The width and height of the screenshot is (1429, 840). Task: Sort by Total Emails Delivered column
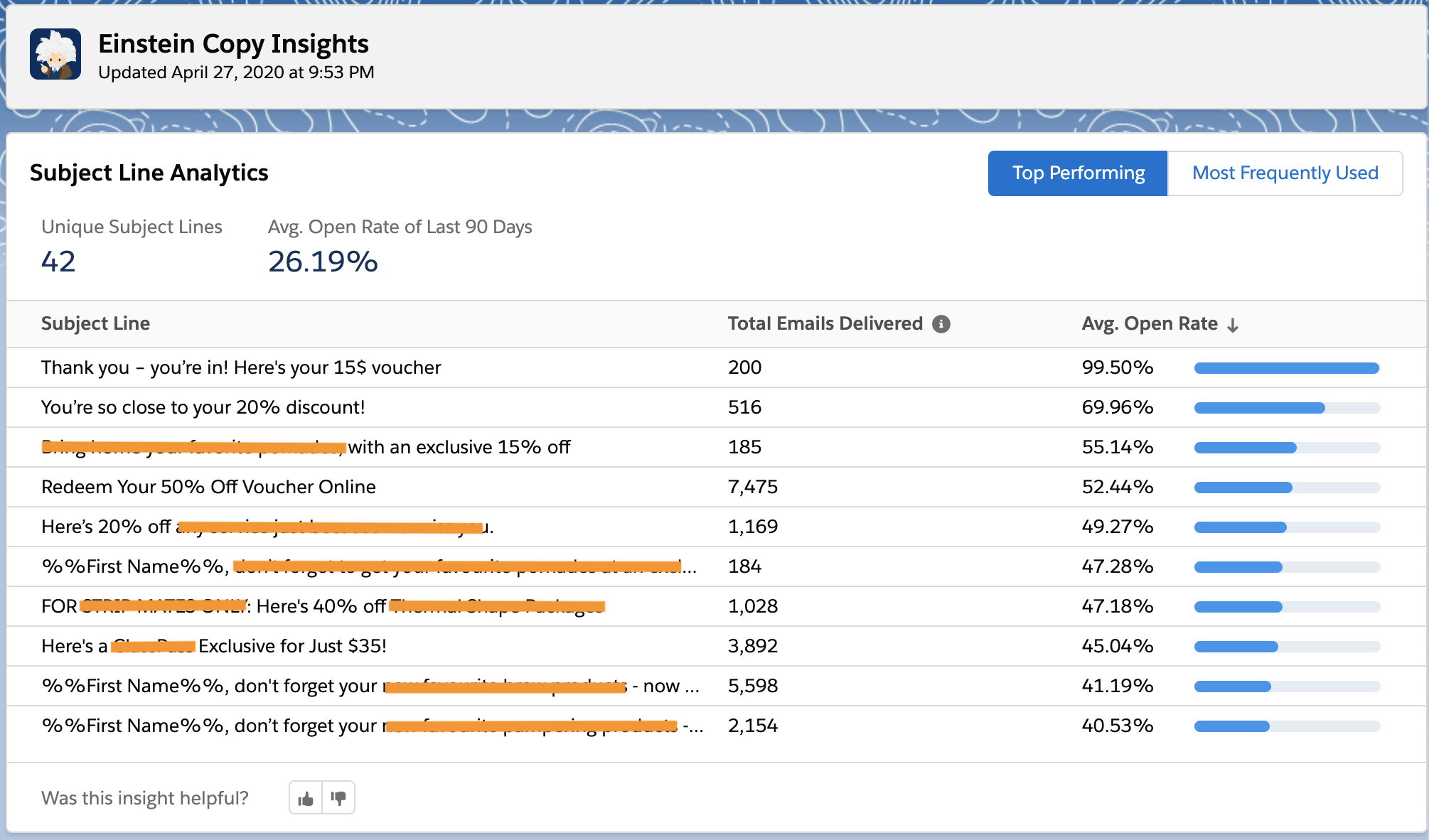(823, 323)
